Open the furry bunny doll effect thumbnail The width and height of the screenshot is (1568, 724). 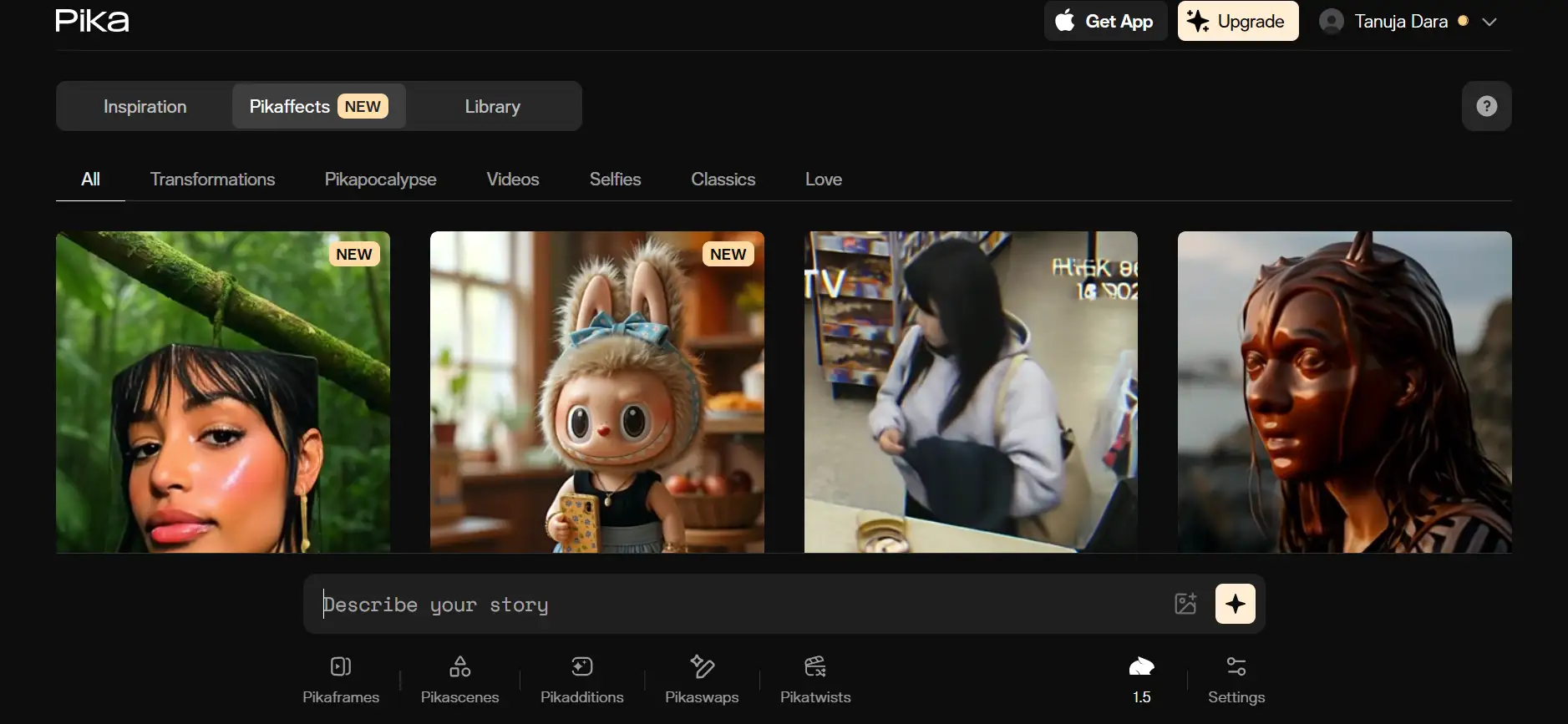point(596,392)
